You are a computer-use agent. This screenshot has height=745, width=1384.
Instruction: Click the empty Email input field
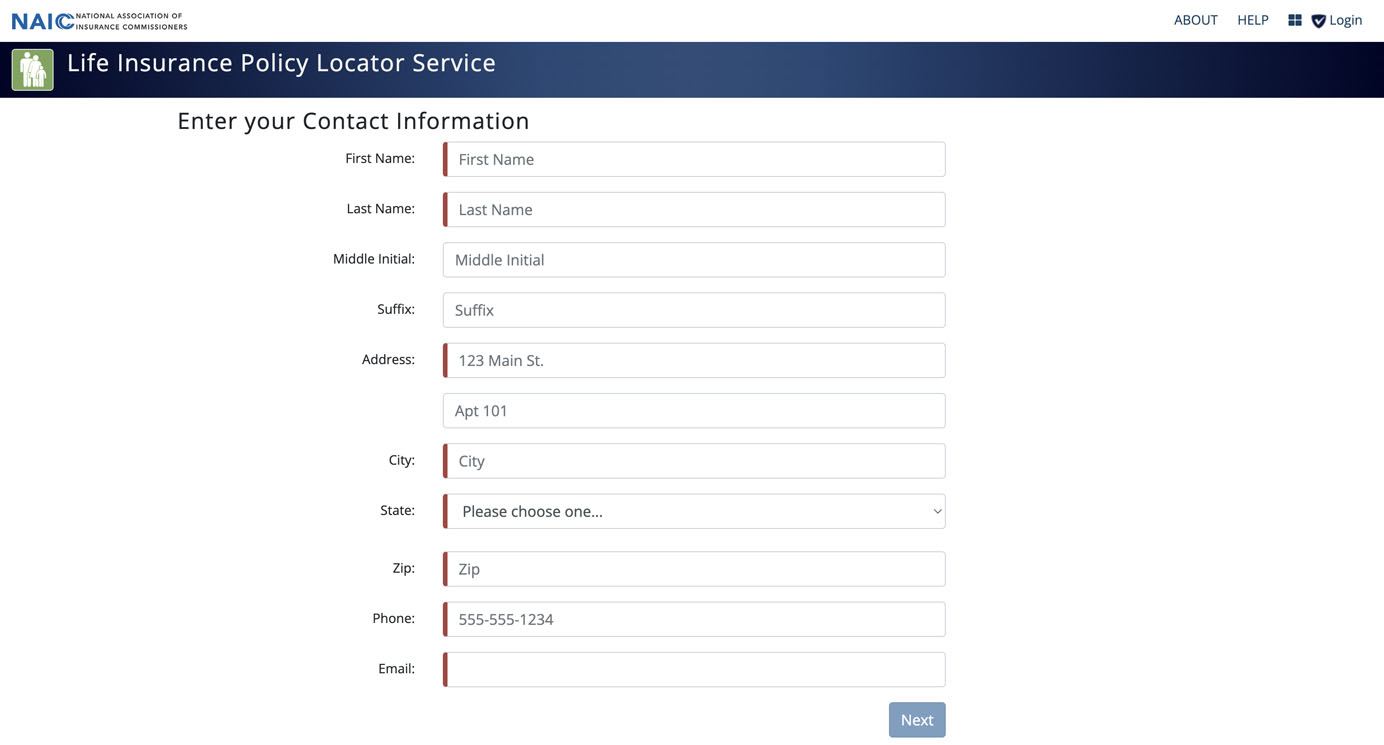click(694, 669)
